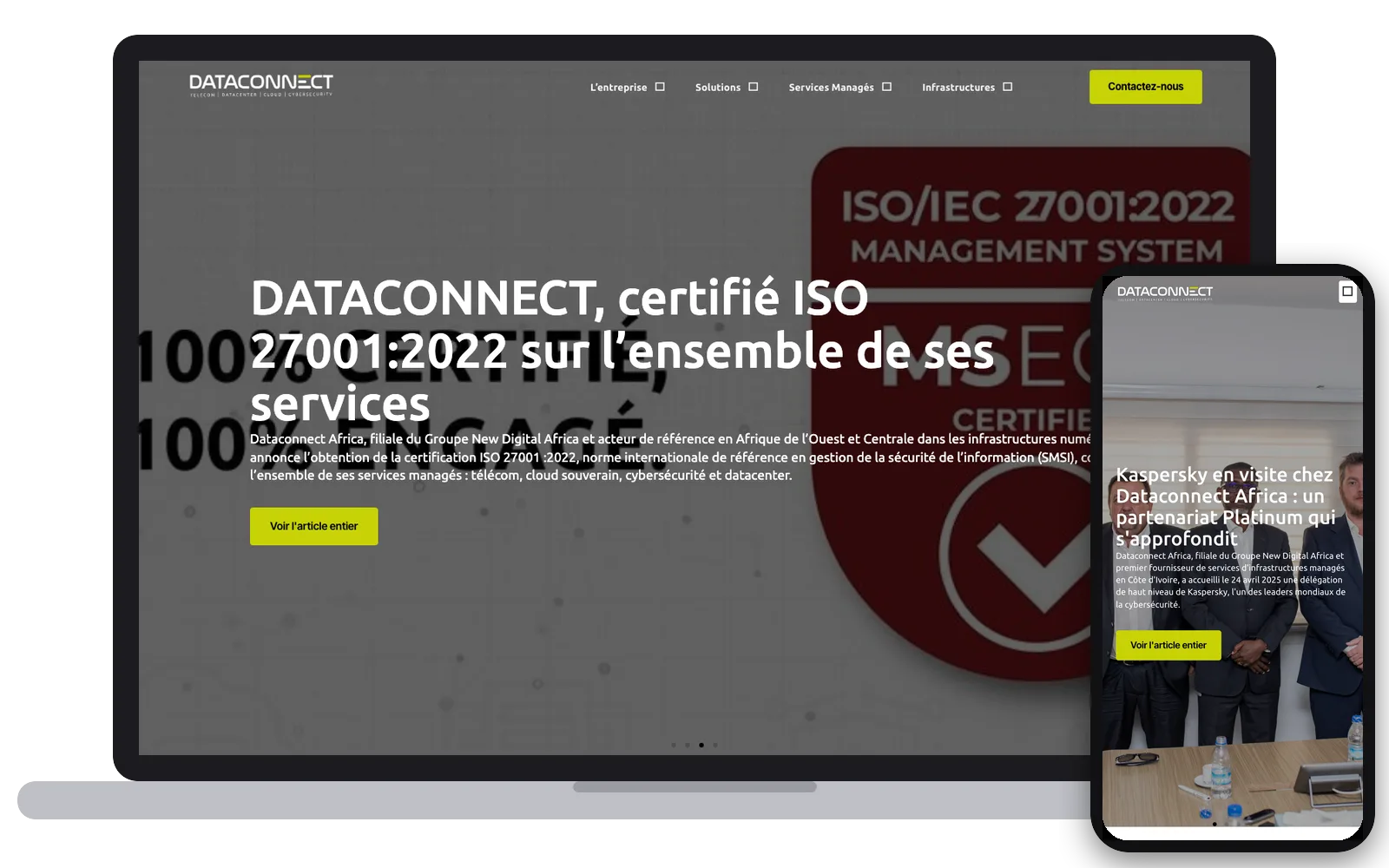Open the mobile menu icon on the phone
1389x868 pixels.
pos(1347,292)
